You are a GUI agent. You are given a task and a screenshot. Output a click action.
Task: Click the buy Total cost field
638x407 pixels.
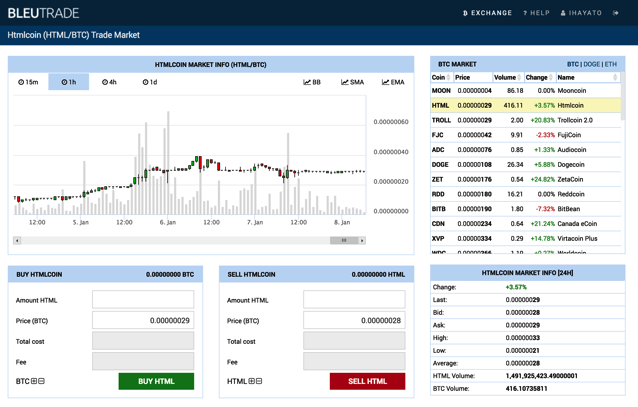[x=143, y=341]
